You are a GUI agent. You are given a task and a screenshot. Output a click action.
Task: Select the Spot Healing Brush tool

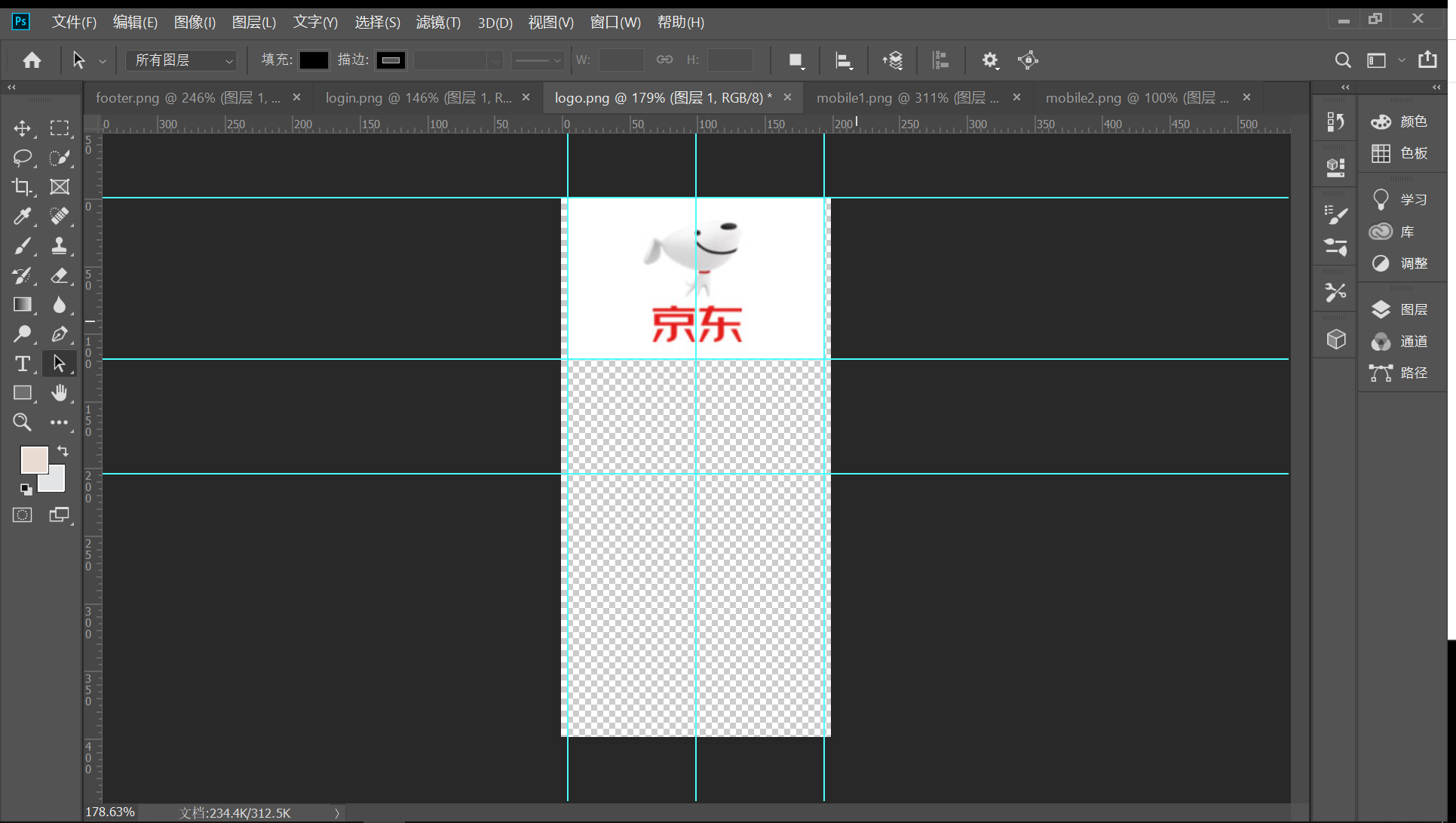click(x=60, y=216)
